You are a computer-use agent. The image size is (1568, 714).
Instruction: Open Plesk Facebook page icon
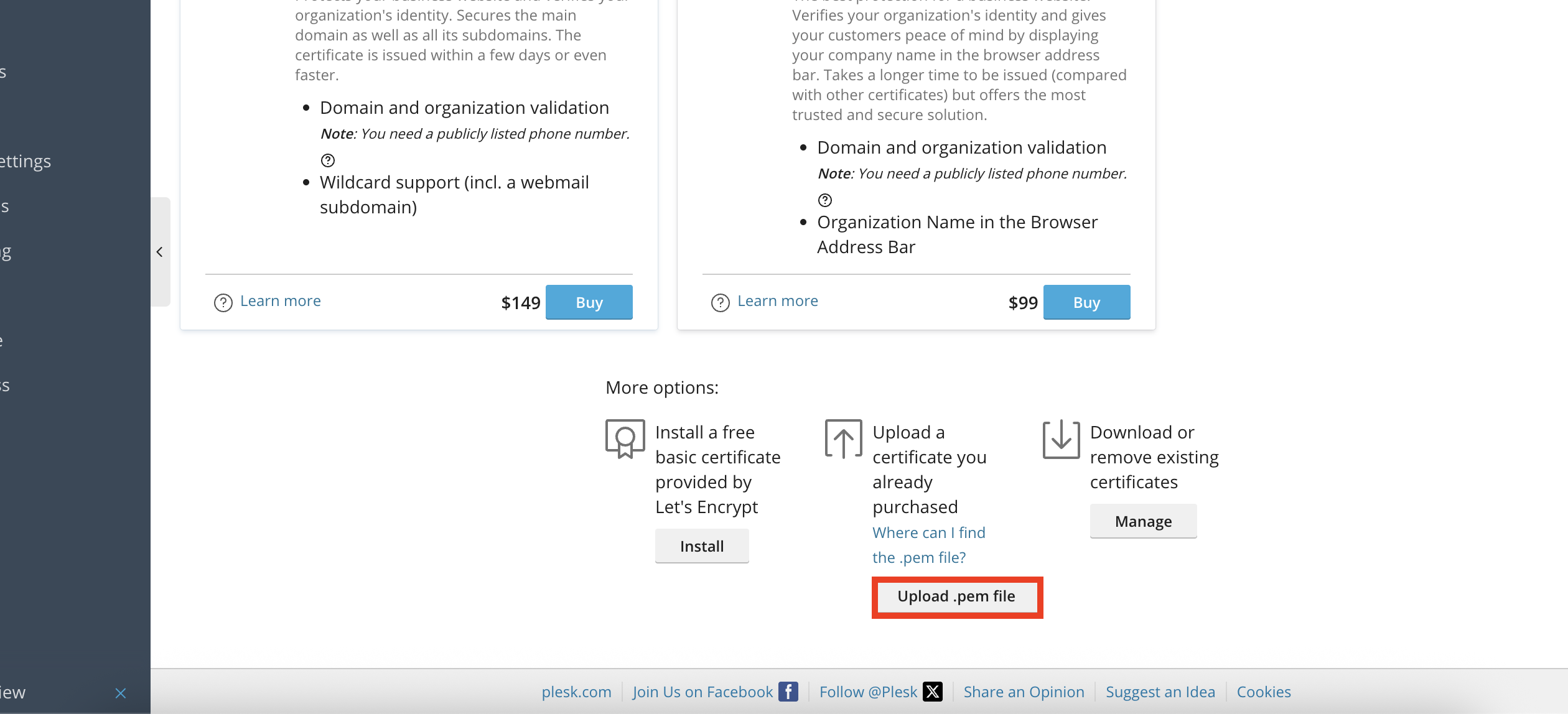[788, 692]
